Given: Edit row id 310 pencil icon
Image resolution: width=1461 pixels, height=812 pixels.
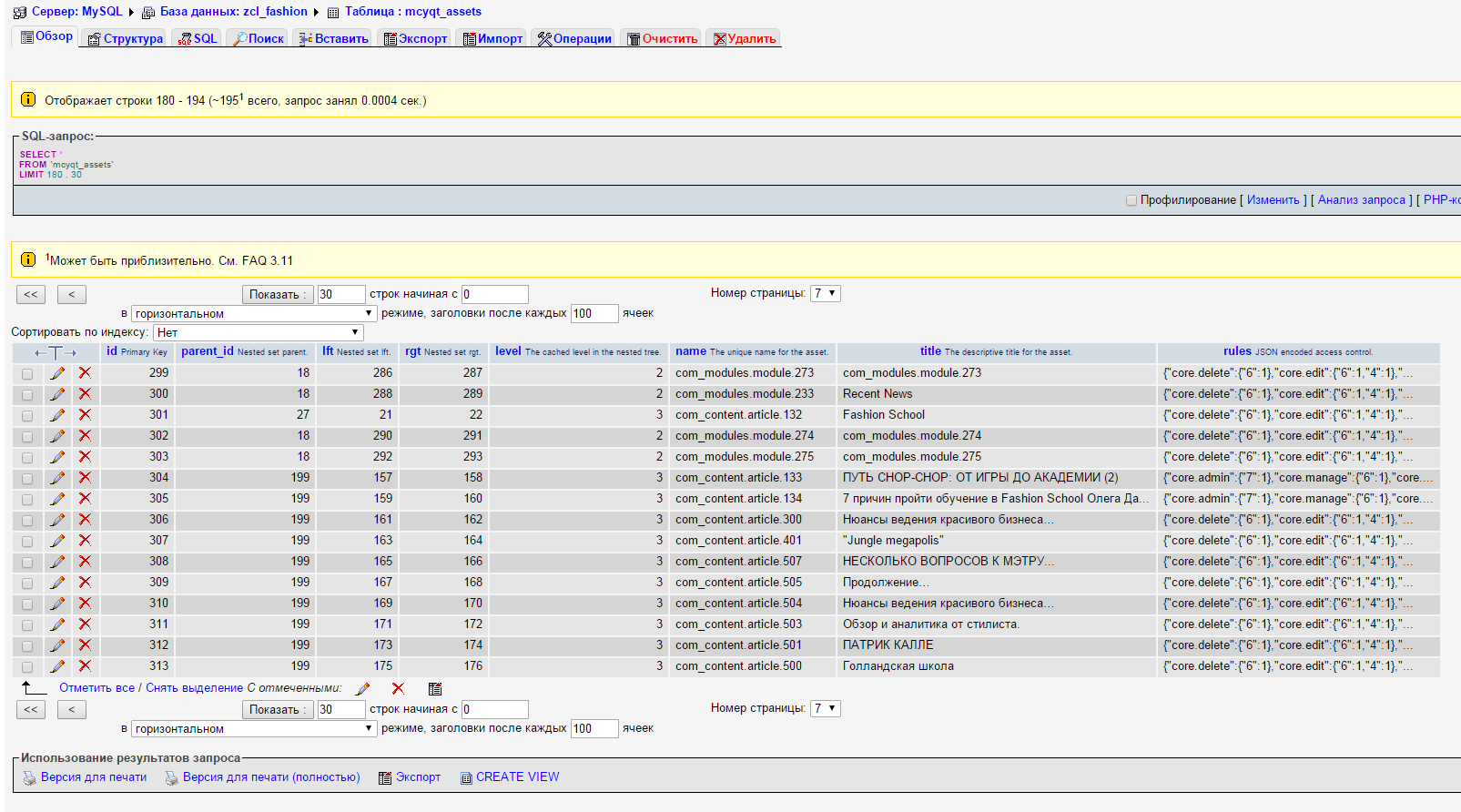Looking at the screenshot, I should [x=57, y=604].
